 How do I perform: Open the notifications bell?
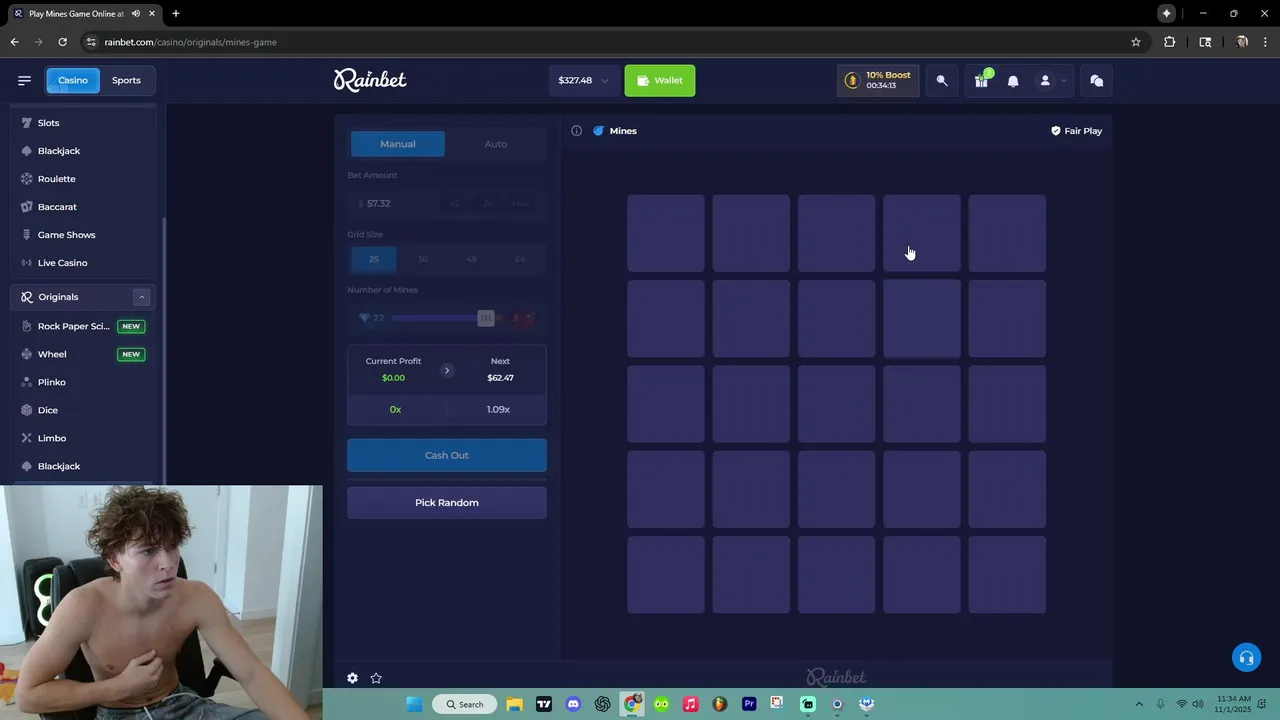click(1013, 81)
